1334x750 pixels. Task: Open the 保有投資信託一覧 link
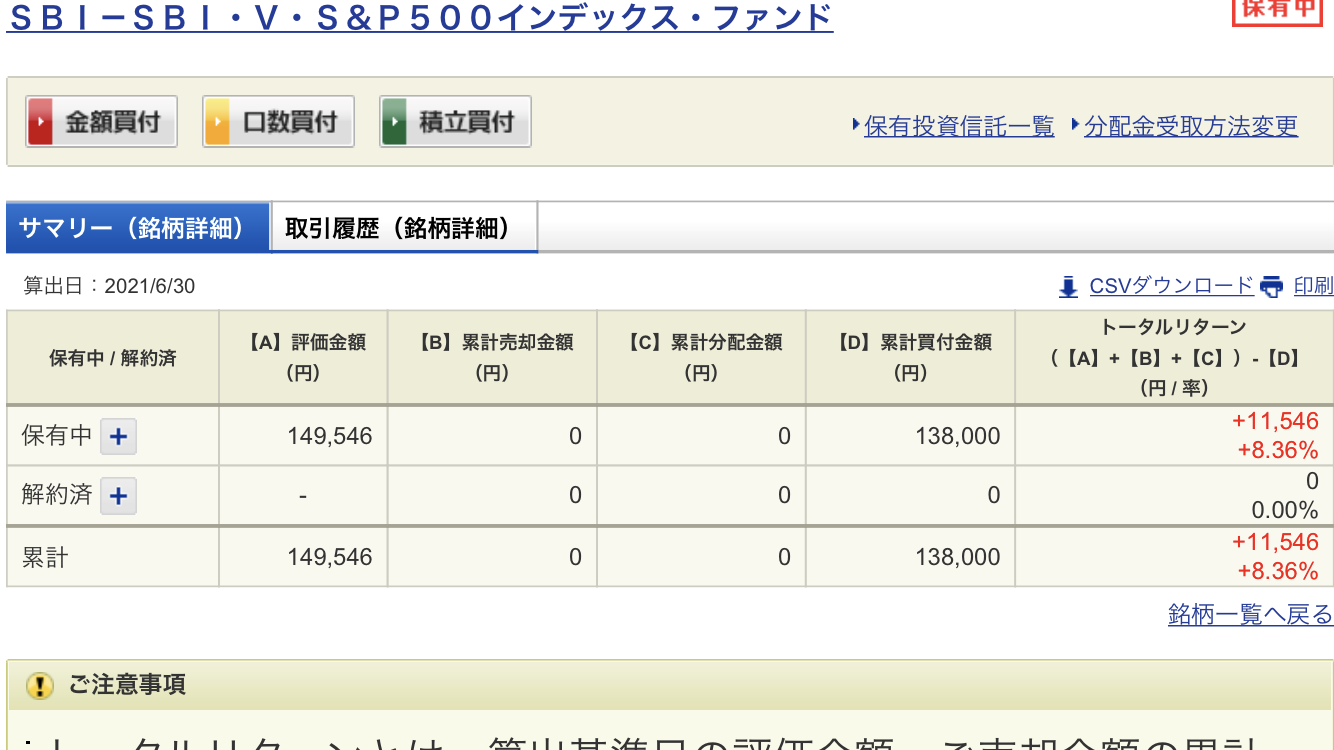coord(959,126)
